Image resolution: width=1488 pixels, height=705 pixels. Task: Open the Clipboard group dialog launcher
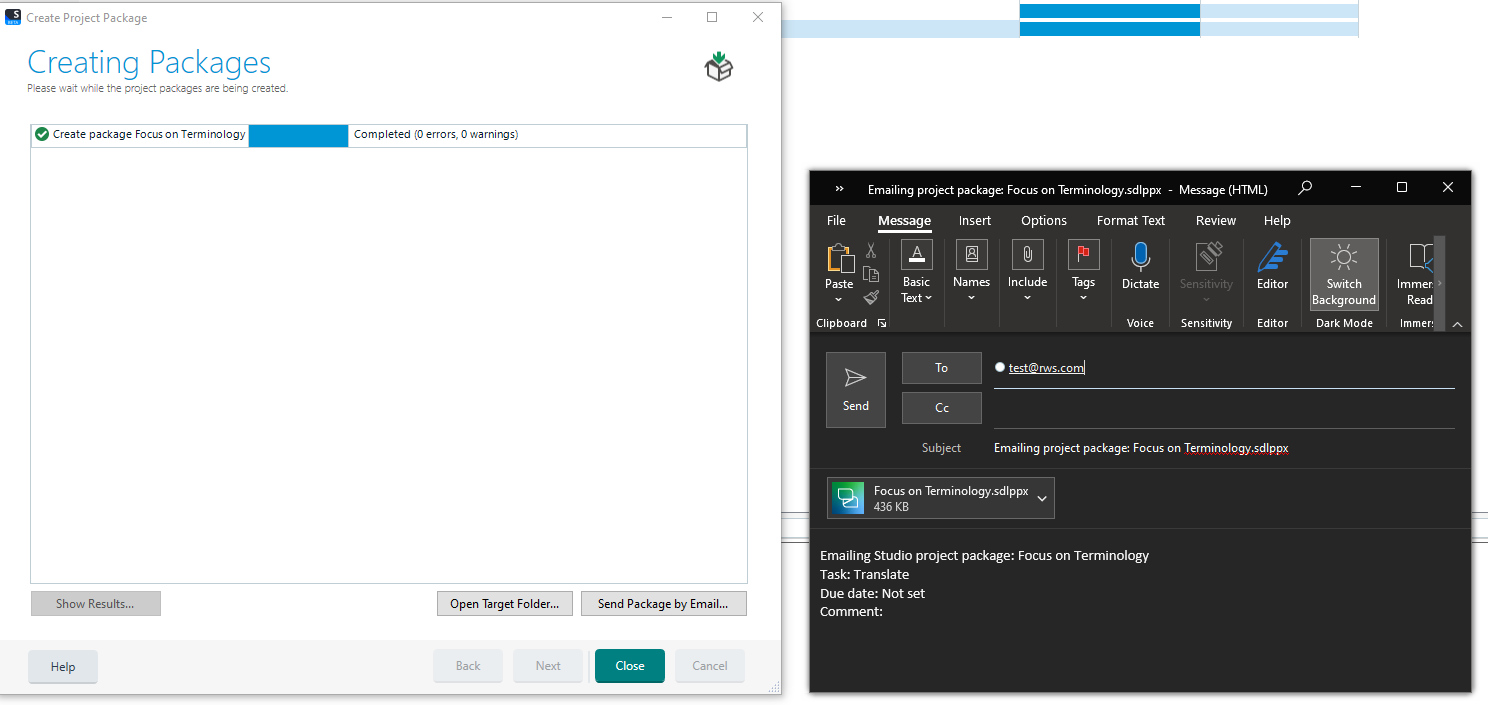coord(881,323)
